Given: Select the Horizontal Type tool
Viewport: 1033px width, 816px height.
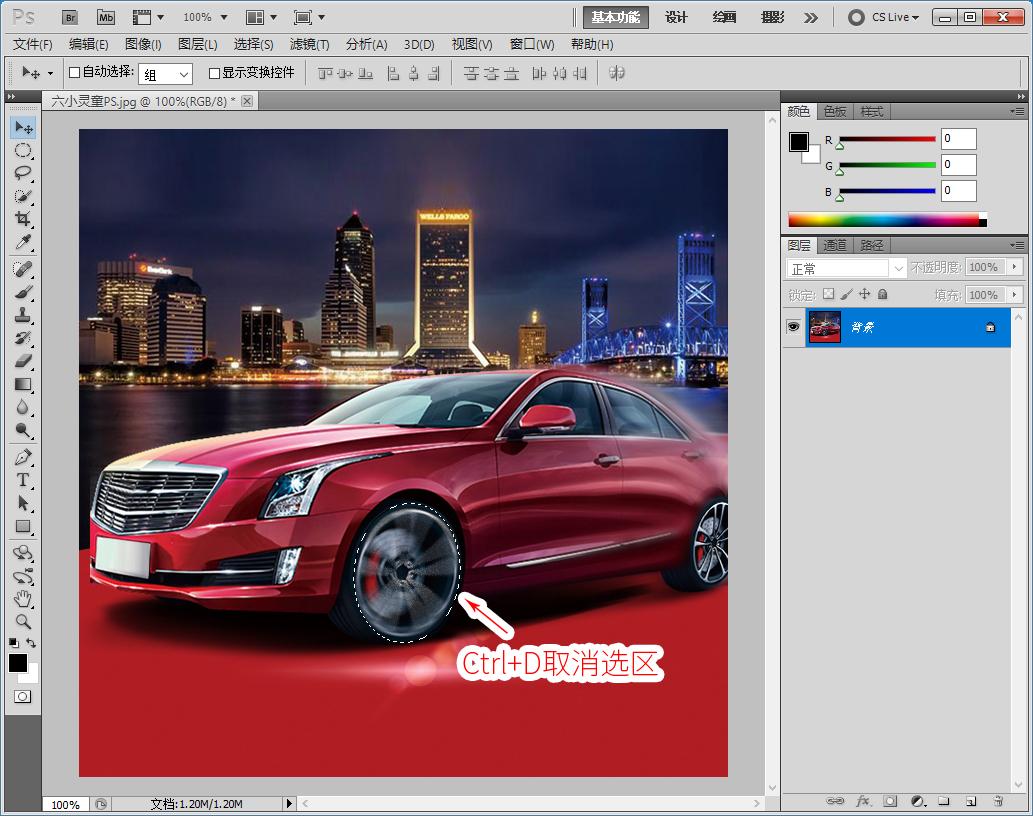Looking at the screenshot, I should (23, 480).
